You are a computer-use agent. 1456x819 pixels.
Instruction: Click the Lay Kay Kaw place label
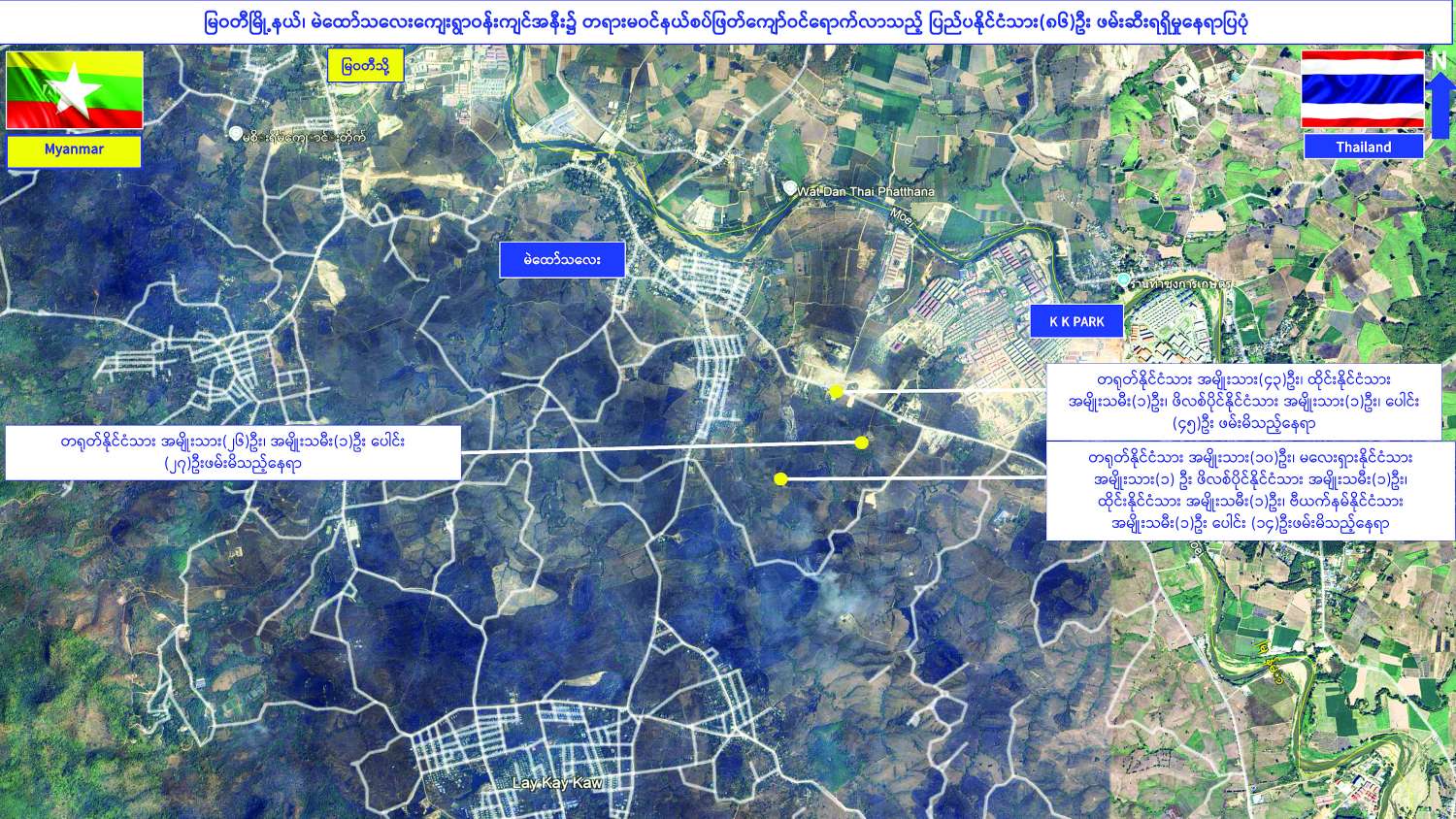(x=557, y=783)
